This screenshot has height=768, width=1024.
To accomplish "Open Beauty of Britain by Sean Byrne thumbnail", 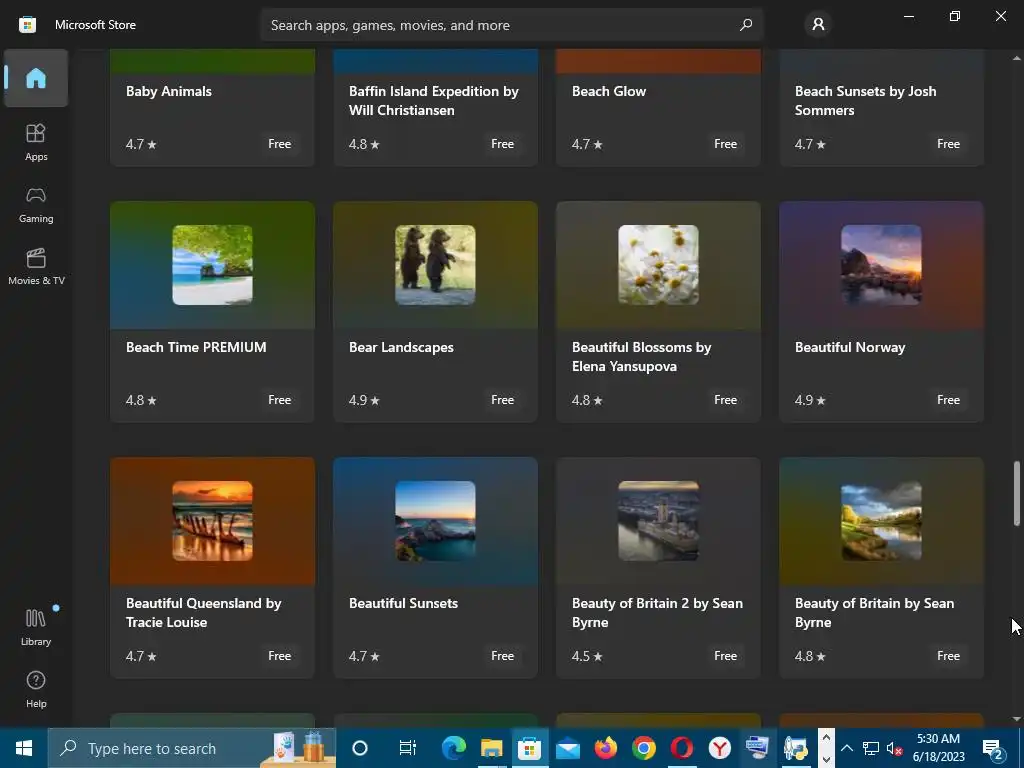I will [x=881, y=521].
